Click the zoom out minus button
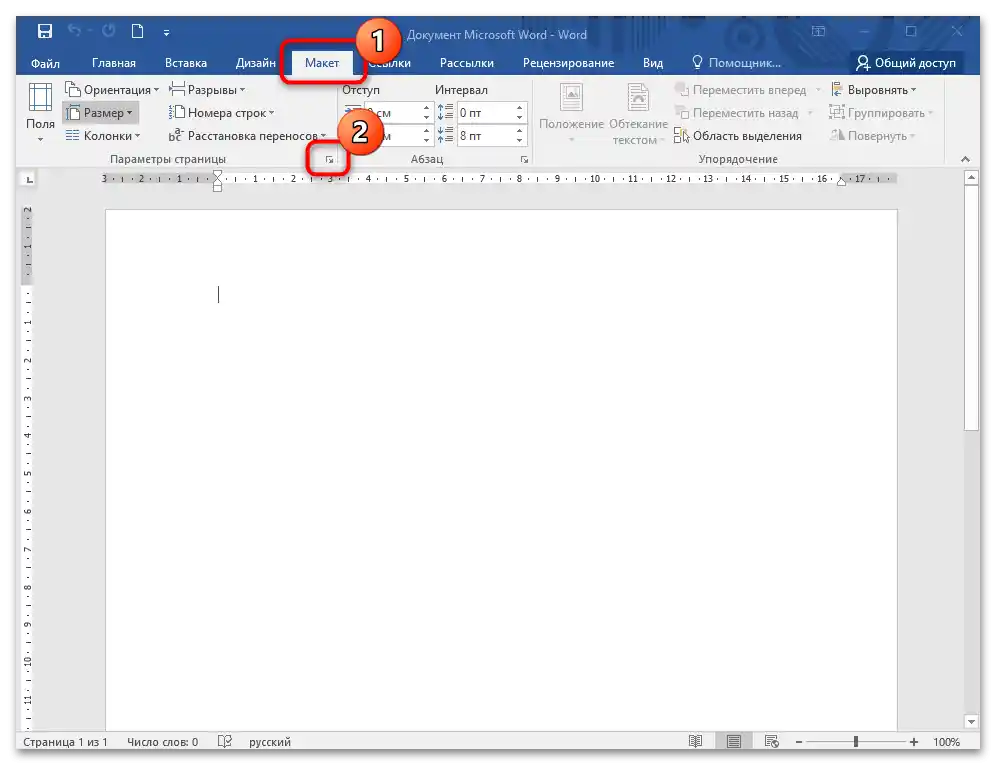This screenshot has height=765, width=996. (799, 742)
